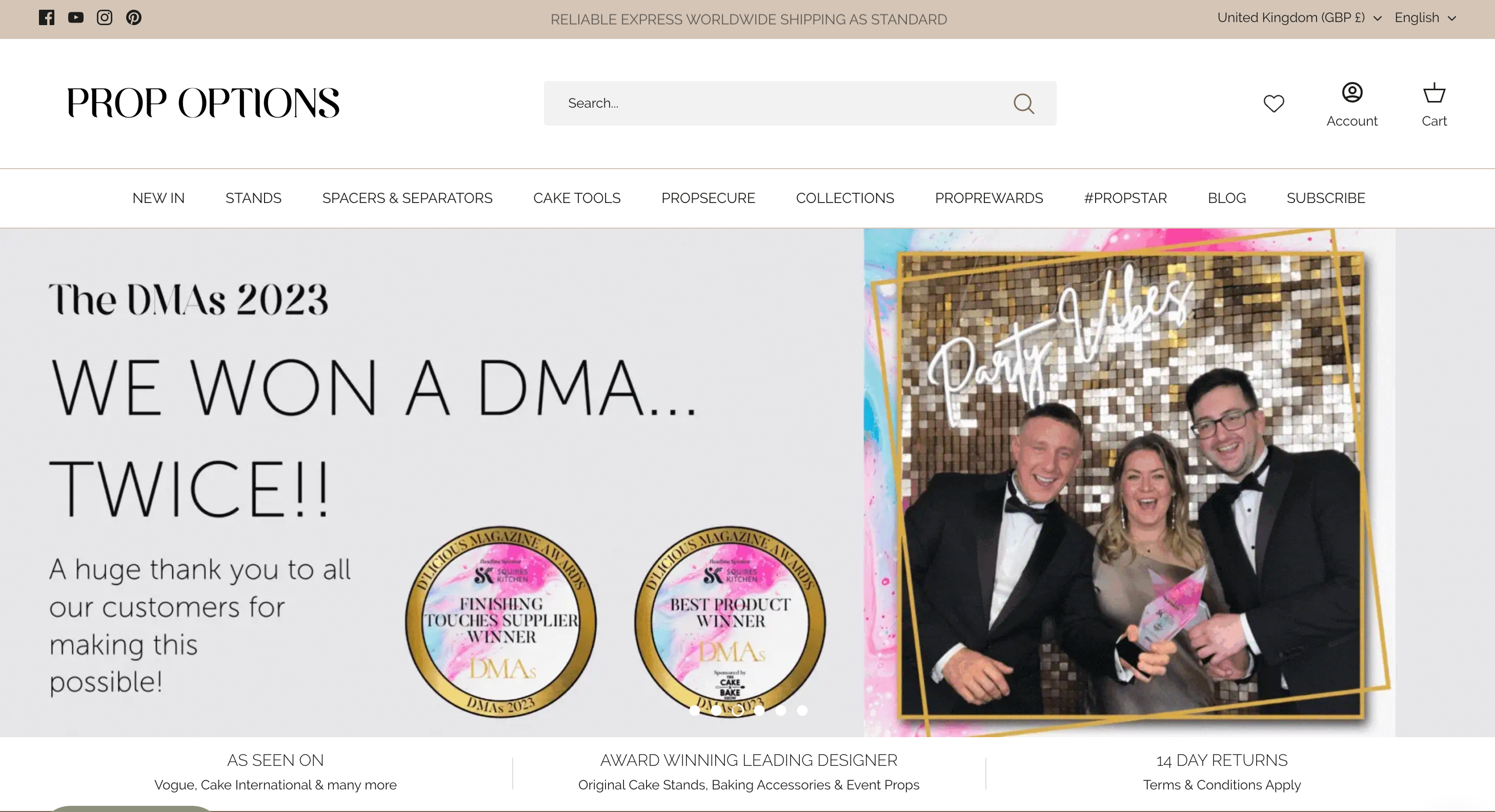This screenshot has width=1495, height=812.
Task: Expand the United Kingdom (GBP £) currency selector
Action: pos(1299,17)
